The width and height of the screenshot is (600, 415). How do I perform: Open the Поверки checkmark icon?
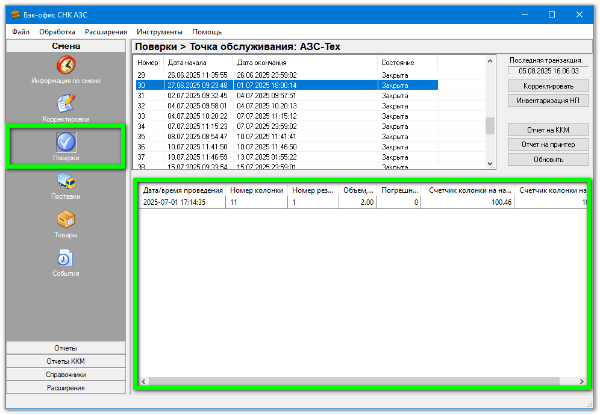(x=66, y=143)
